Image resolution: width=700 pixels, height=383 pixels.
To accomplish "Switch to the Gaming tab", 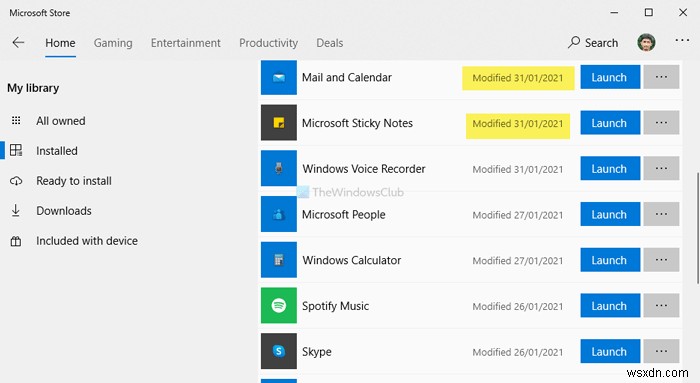I will tap(113, 43).
